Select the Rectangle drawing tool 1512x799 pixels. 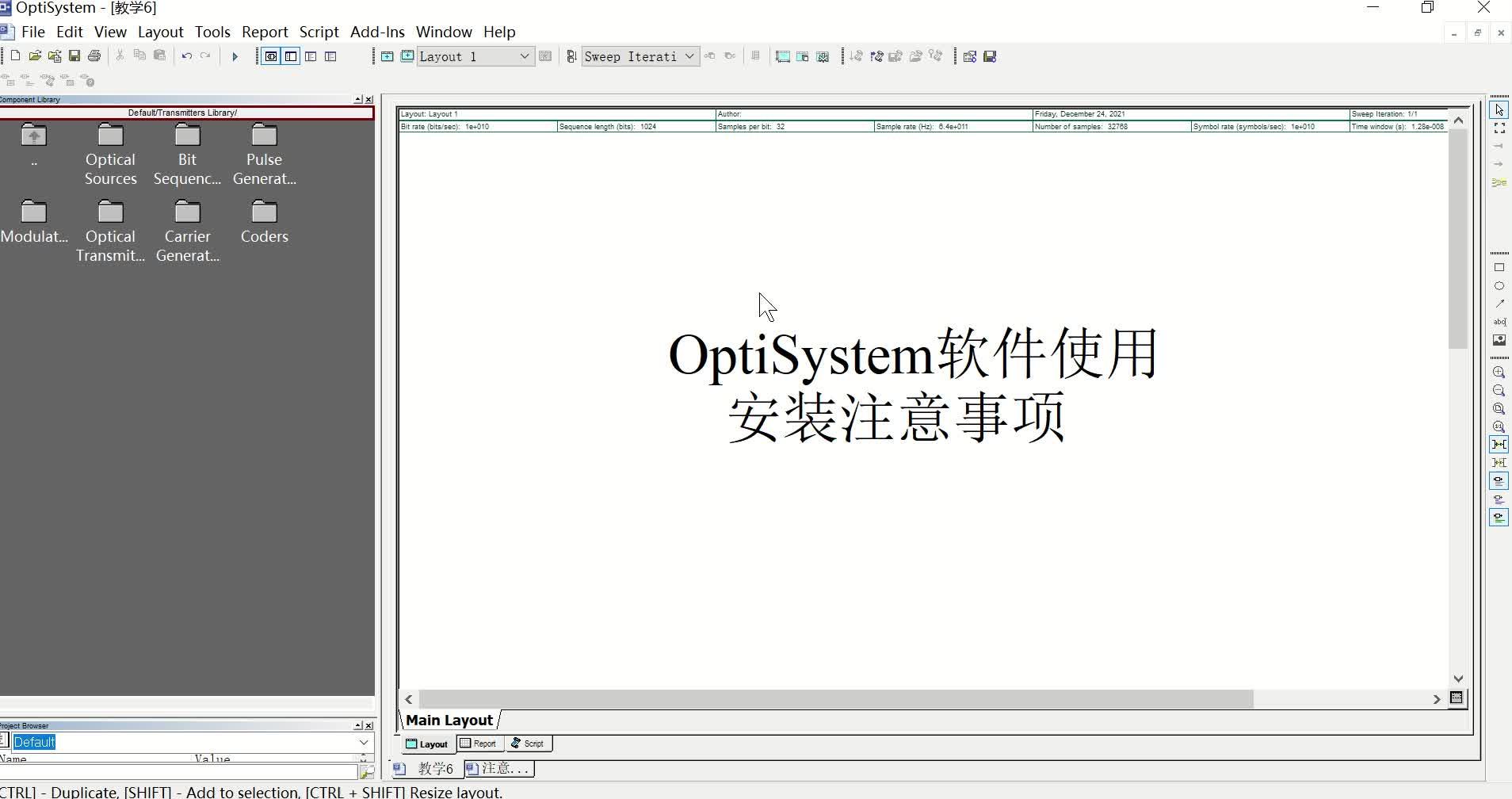pyautogui.click(x=1500, y=267)
